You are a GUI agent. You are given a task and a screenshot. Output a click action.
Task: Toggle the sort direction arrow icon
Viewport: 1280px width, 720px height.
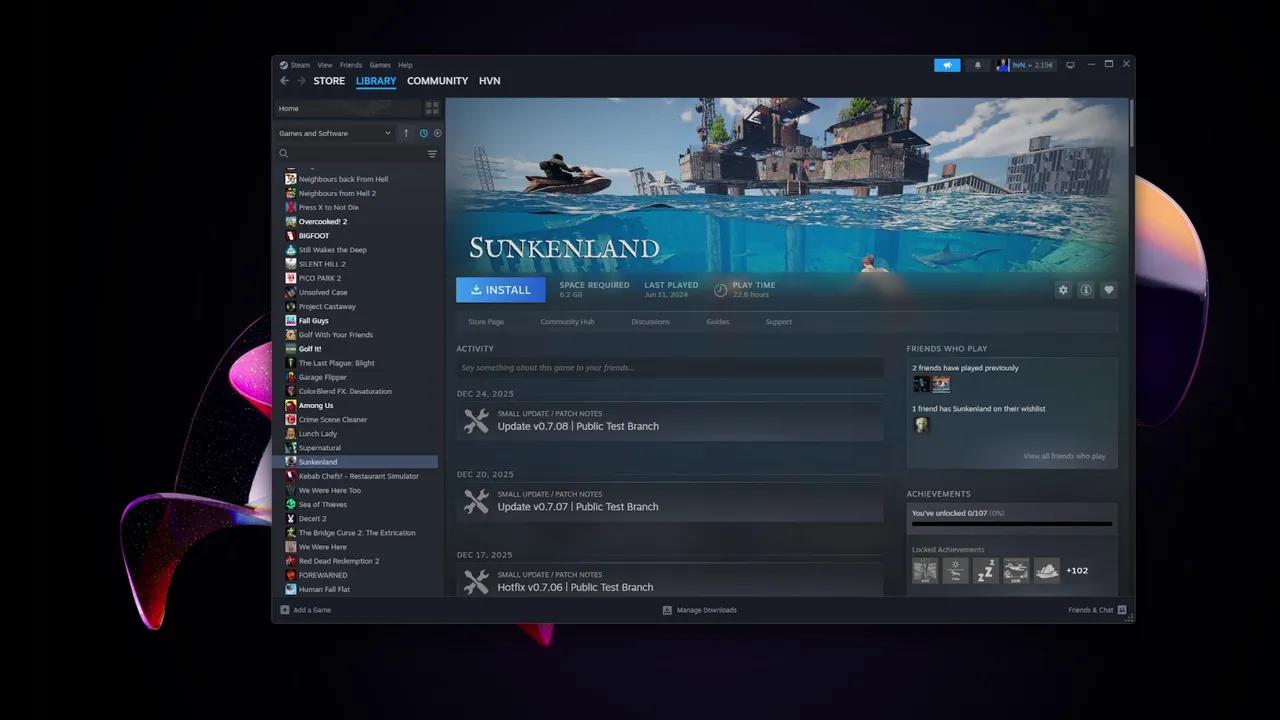(x=406, y=132)
